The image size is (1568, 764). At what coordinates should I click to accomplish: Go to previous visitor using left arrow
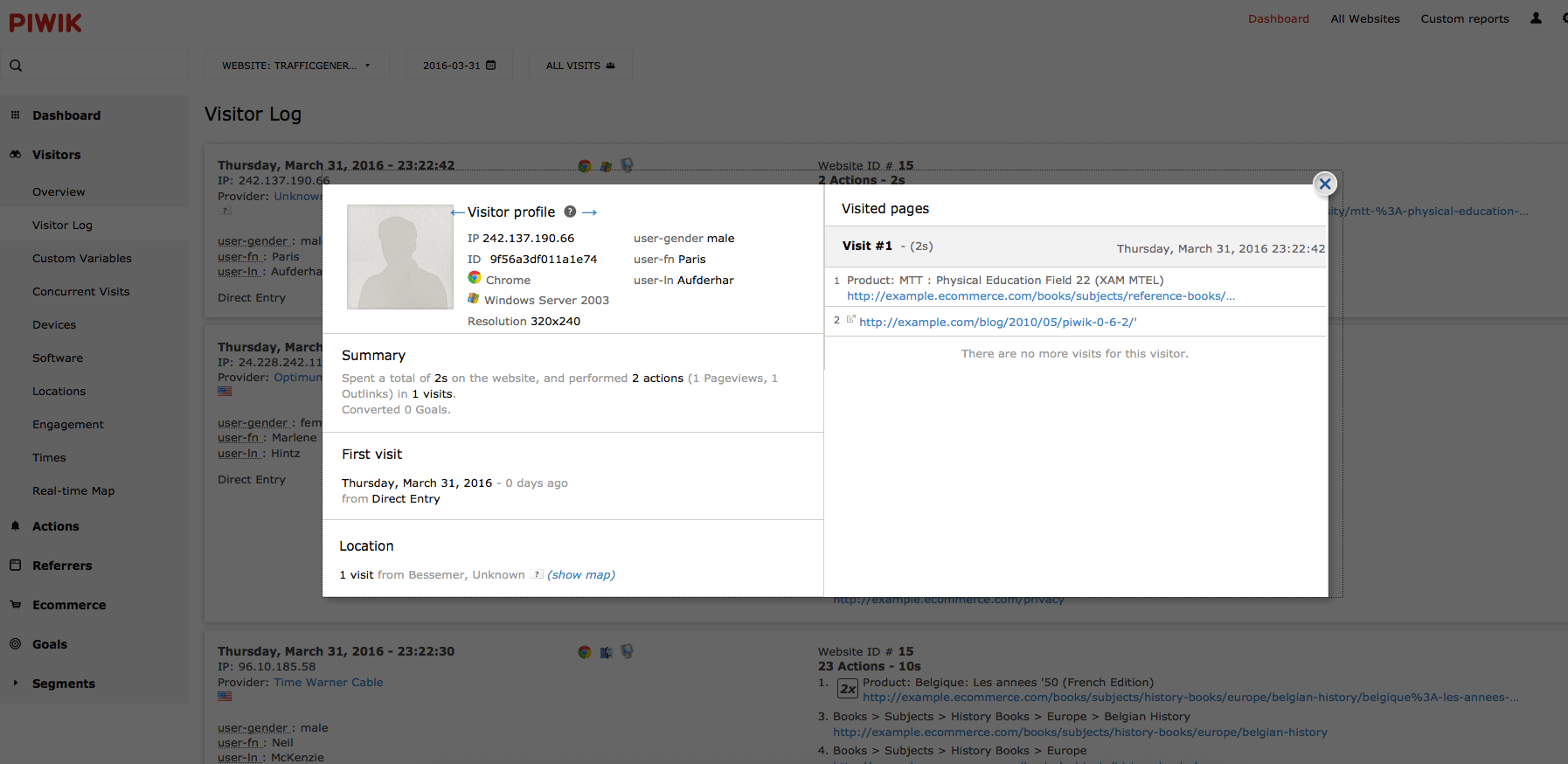coord(458,212)
